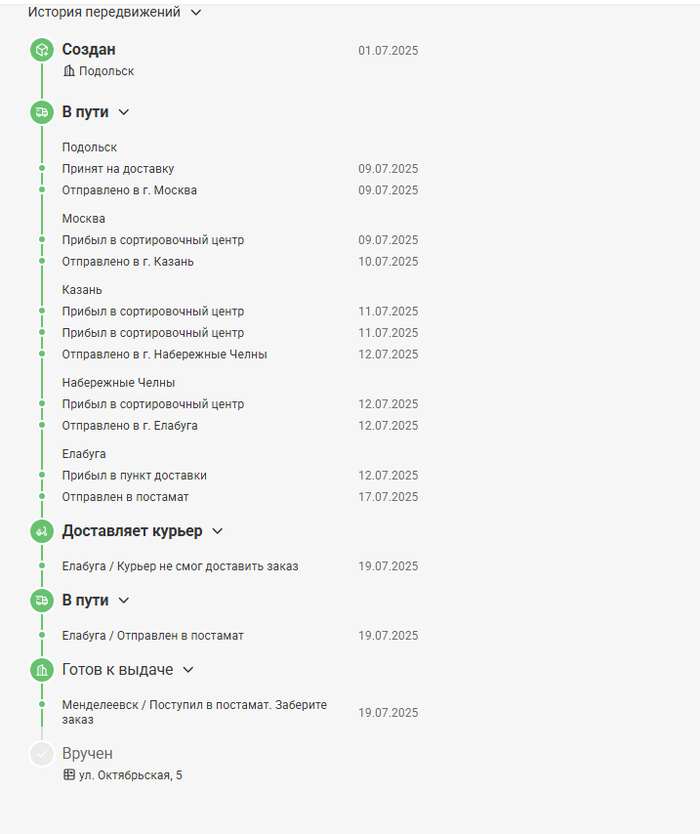Screen dimensions: 700x834
Task: Click the grey checkmark icon beside Вручен
Action: coord(41,754)
